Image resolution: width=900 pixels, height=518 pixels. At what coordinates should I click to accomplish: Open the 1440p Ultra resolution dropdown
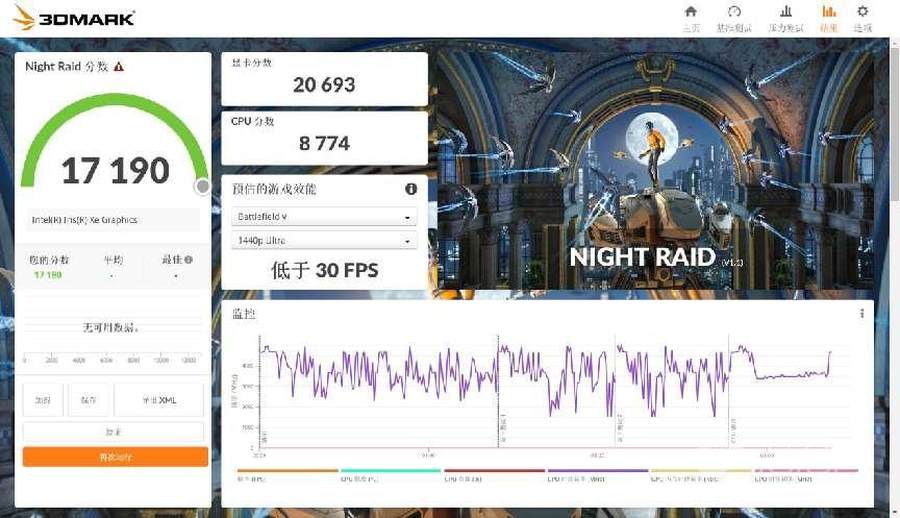pyautogui.click(x=324, y=240)
